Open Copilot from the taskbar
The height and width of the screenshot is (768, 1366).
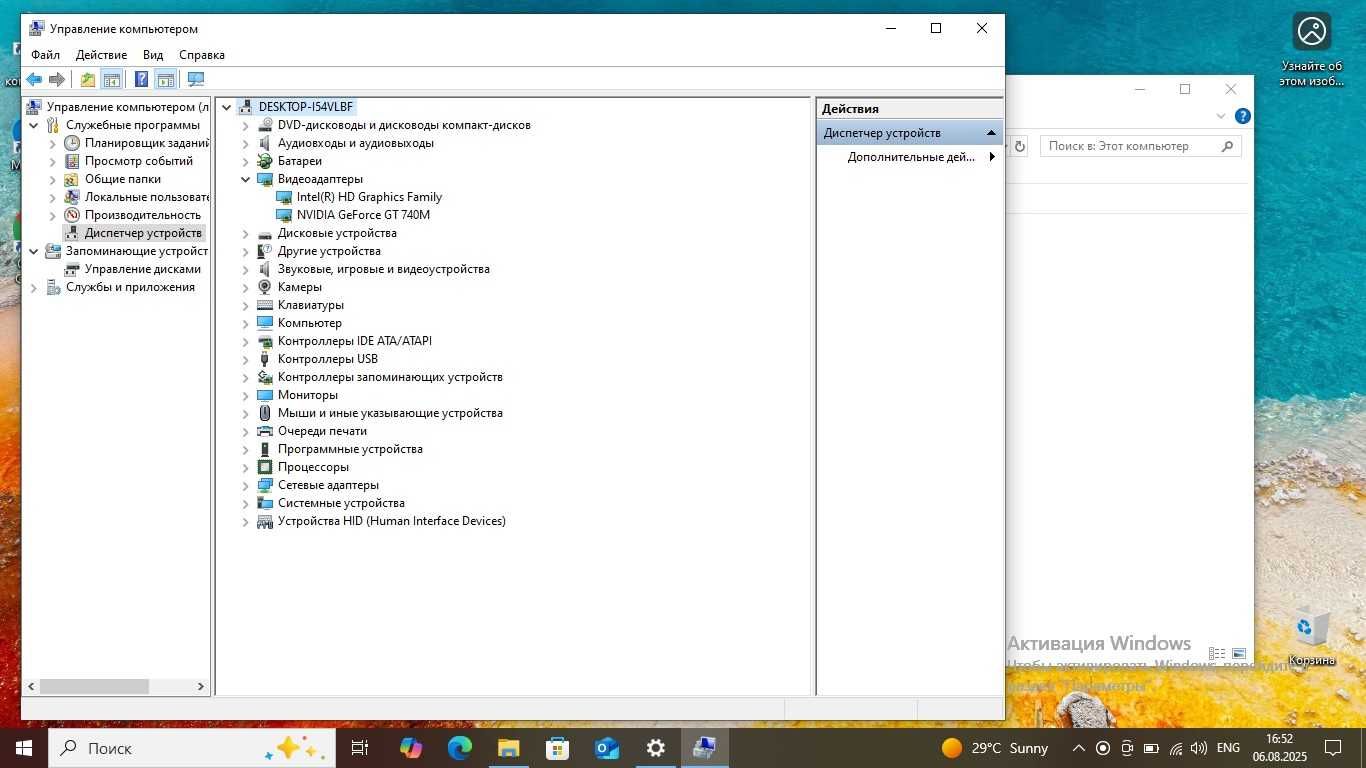point(410,748)
